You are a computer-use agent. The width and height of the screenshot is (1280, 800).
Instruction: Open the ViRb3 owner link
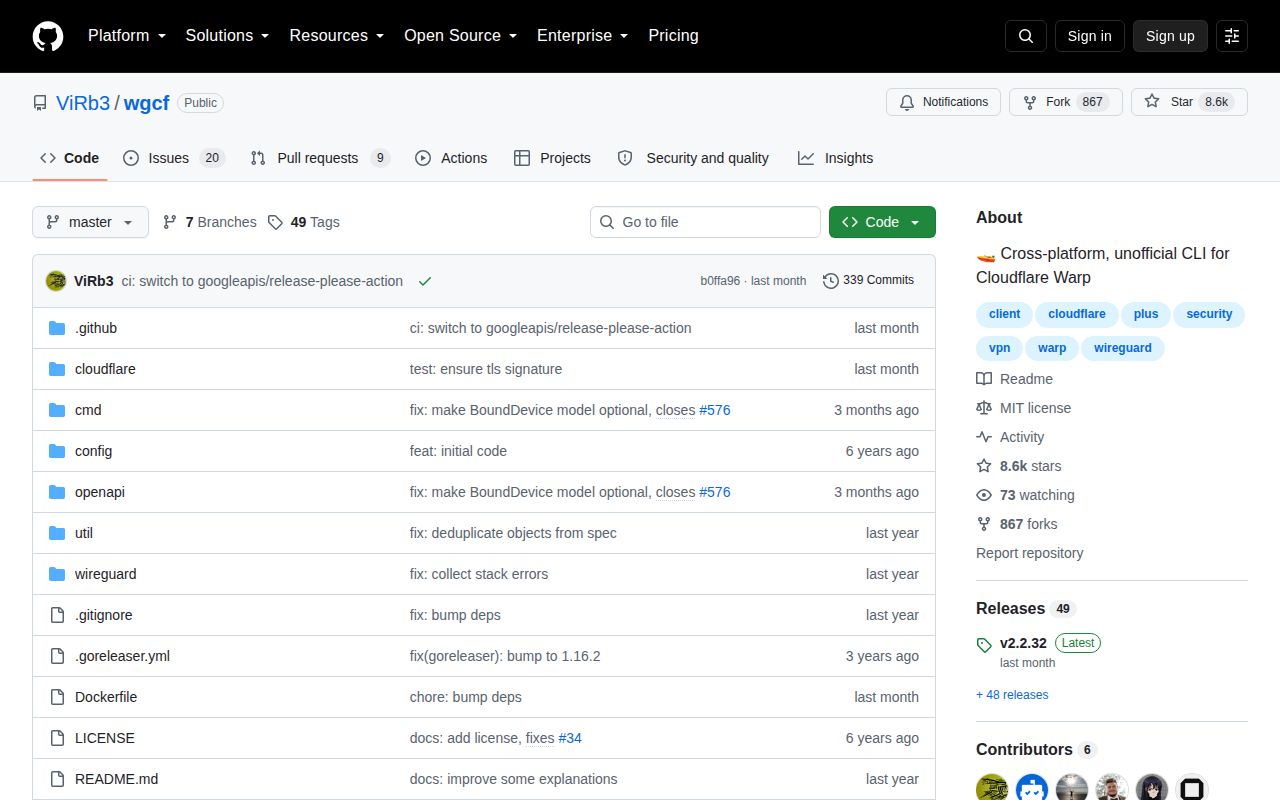click(83, 103)
